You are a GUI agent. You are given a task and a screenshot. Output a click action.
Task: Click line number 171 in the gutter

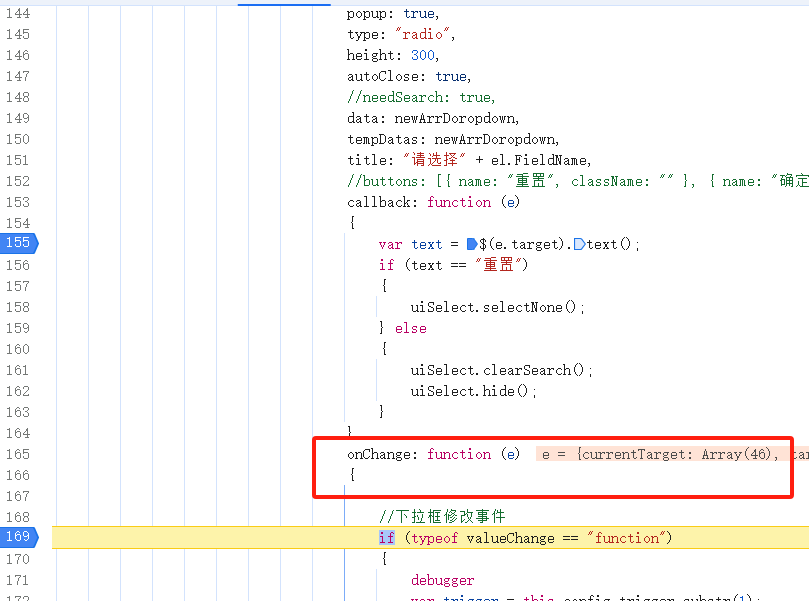[18, 580]
